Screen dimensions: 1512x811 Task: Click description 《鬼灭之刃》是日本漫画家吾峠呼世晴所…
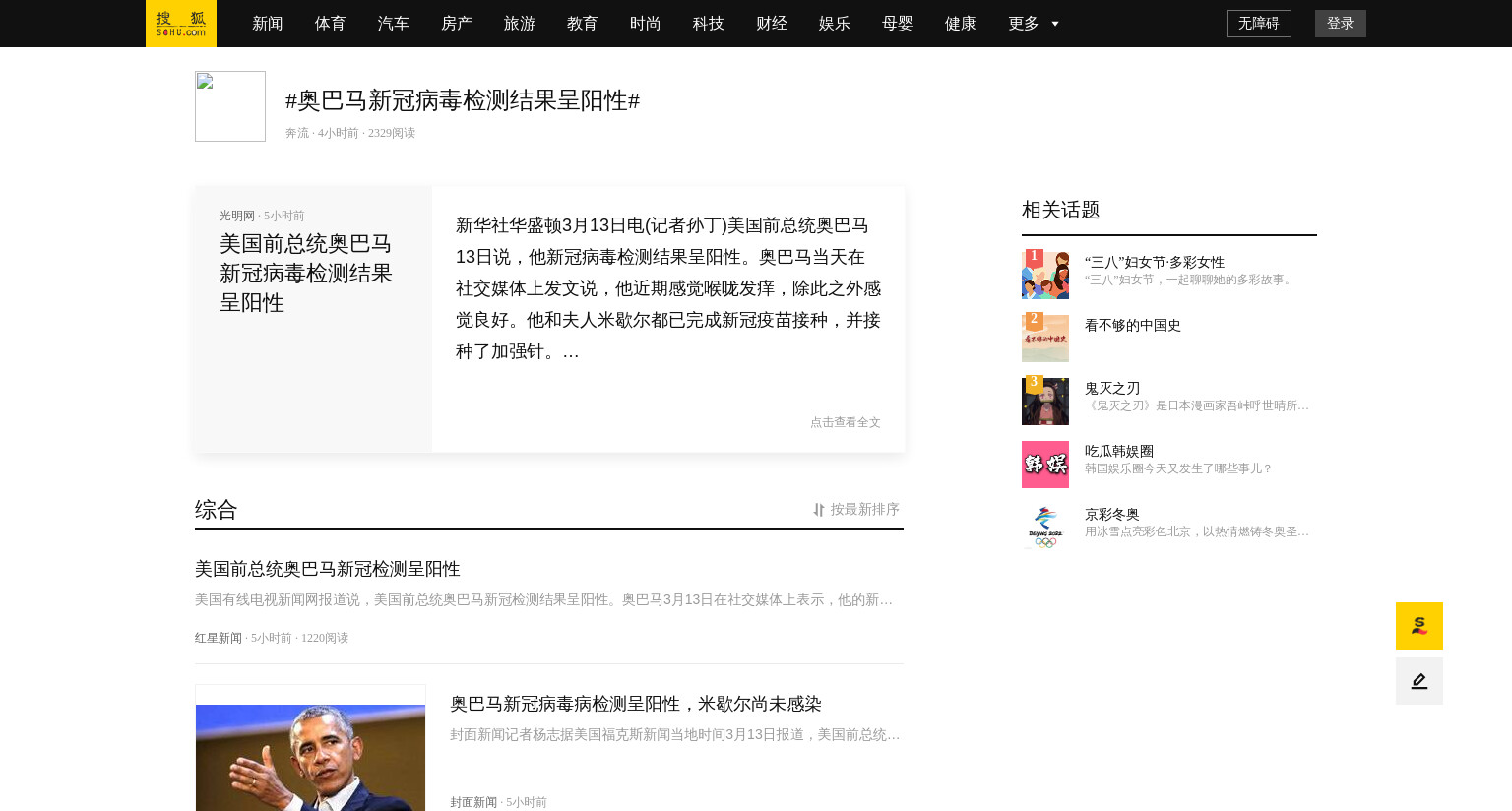tap(1197, 405)
